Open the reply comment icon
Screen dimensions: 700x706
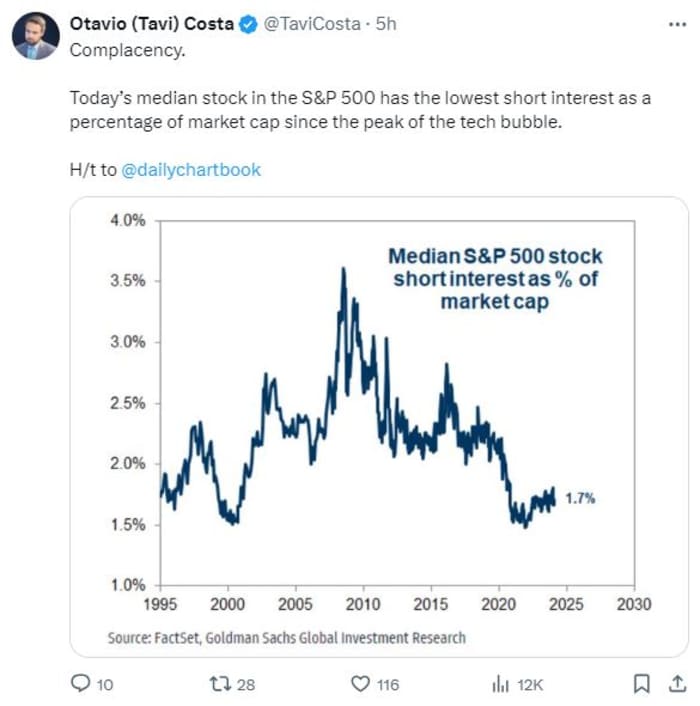[x=81, y=683]
